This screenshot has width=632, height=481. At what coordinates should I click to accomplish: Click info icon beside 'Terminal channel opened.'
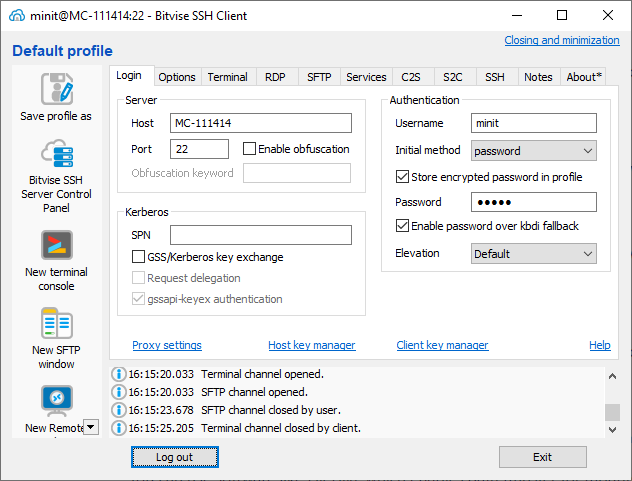point(118,374)
